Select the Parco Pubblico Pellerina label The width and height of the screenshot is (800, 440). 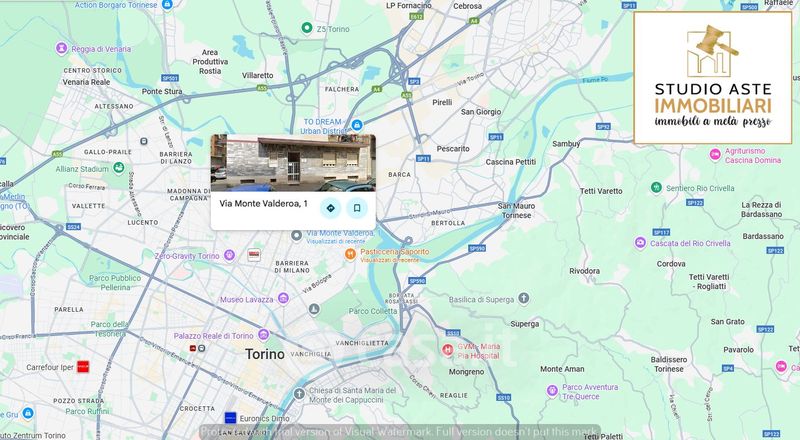[115, 283]
